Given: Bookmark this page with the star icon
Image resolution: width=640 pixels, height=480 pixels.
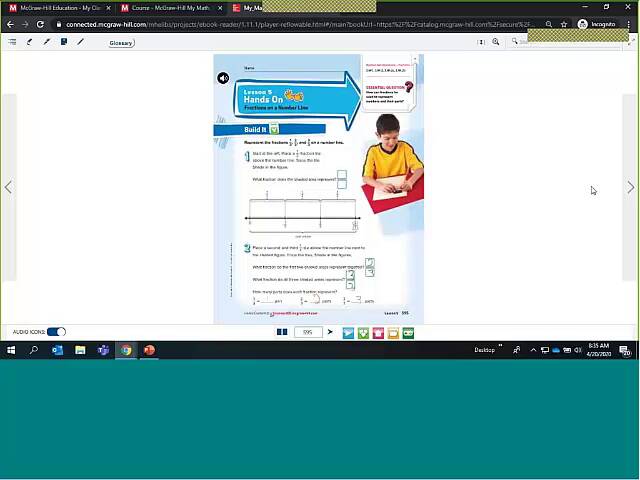Looking at the screenshot, I should (564, 24).
